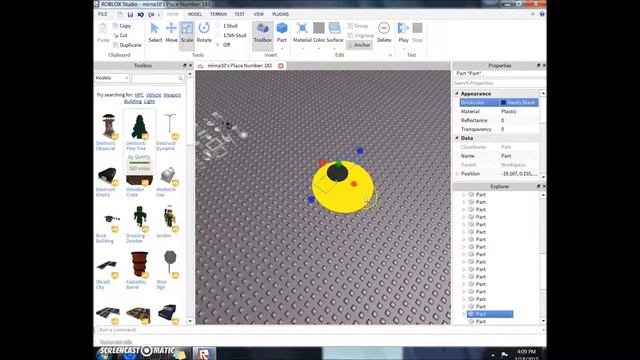
Task: Click the Paste icon in Clipboard
Action: click(103, 29)
